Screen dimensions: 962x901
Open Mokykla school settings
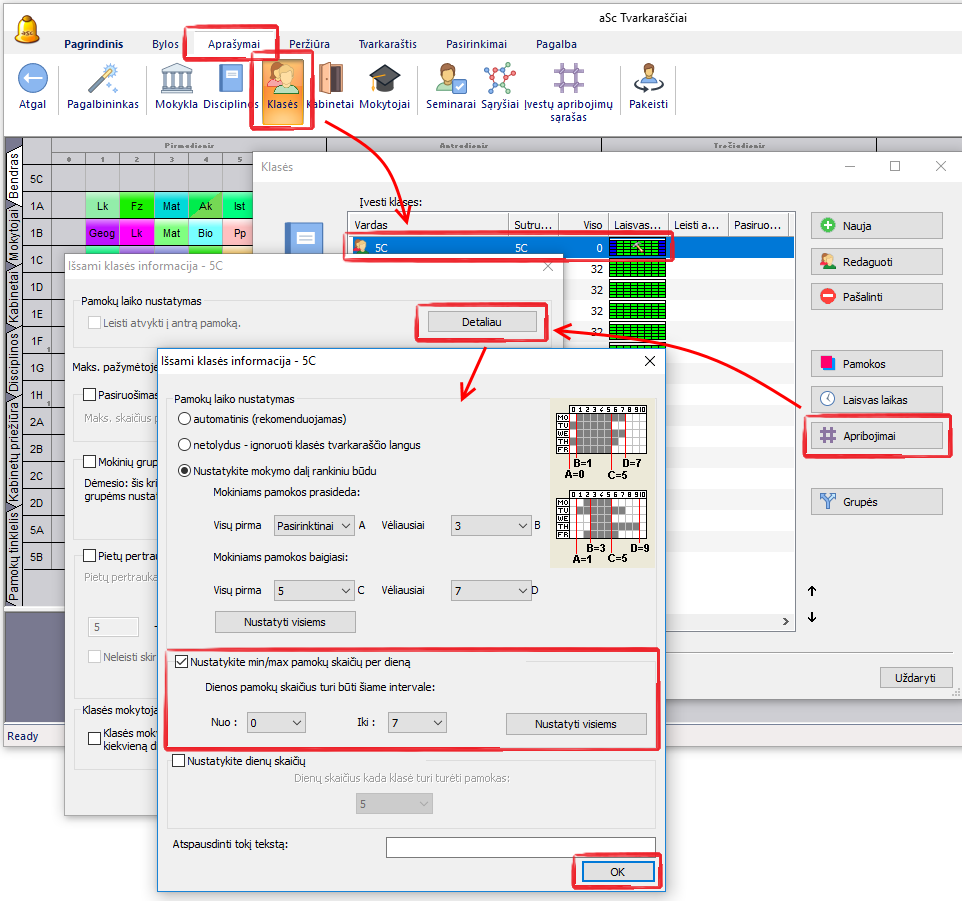176,80
